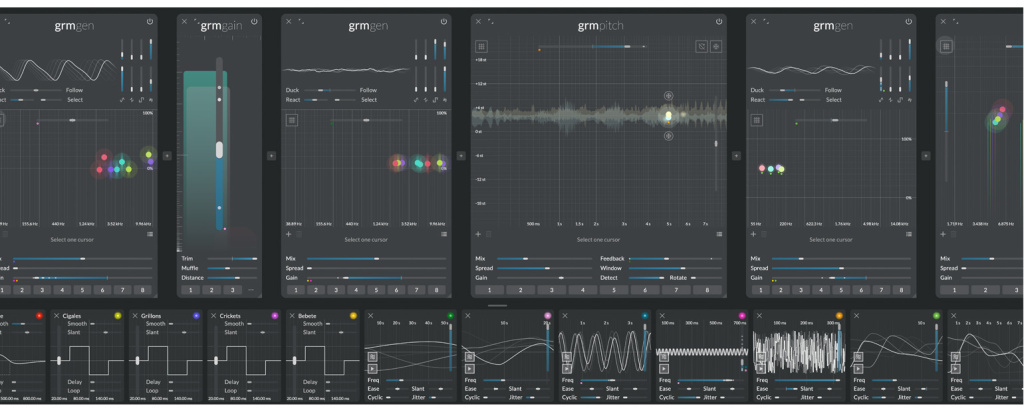Image resolution: width=1024 pixels, height=412 pixels.
Task: Click the grid icon in far-right module
Action: coord(946,46)
